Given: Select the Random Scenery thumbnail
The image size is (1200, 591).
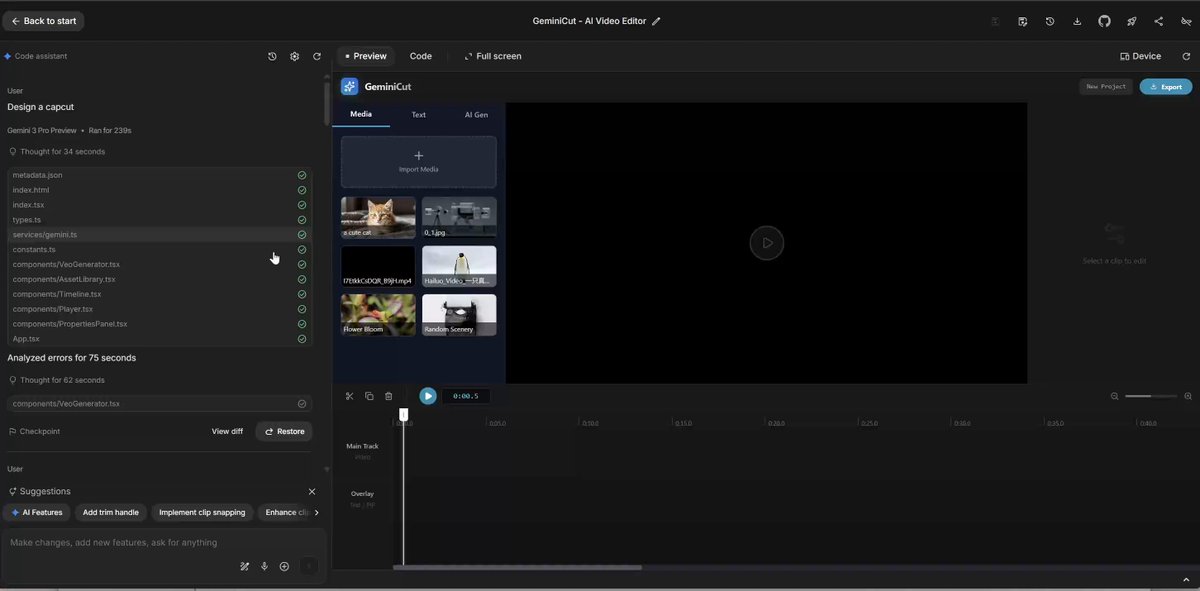Looking at the screenshot, I should pyautogui.click(x=459, y=315).
